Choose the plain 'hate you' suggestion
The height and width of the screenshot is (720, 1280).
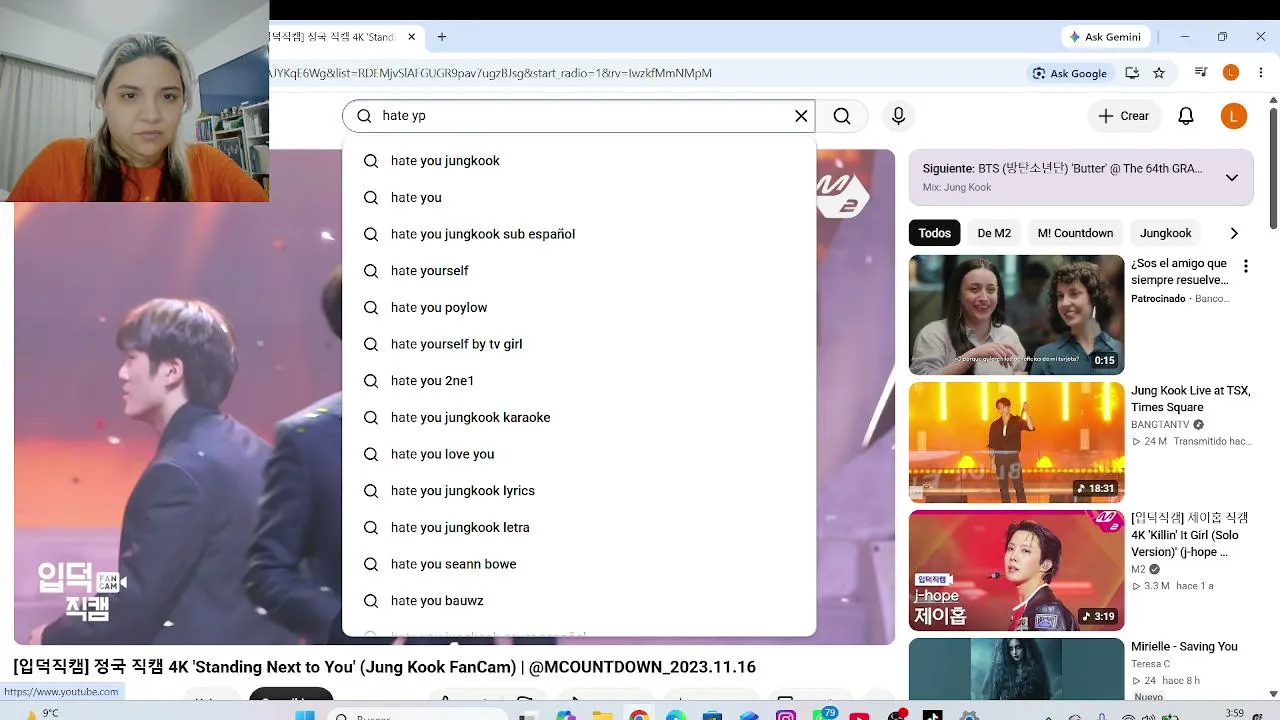579,198
